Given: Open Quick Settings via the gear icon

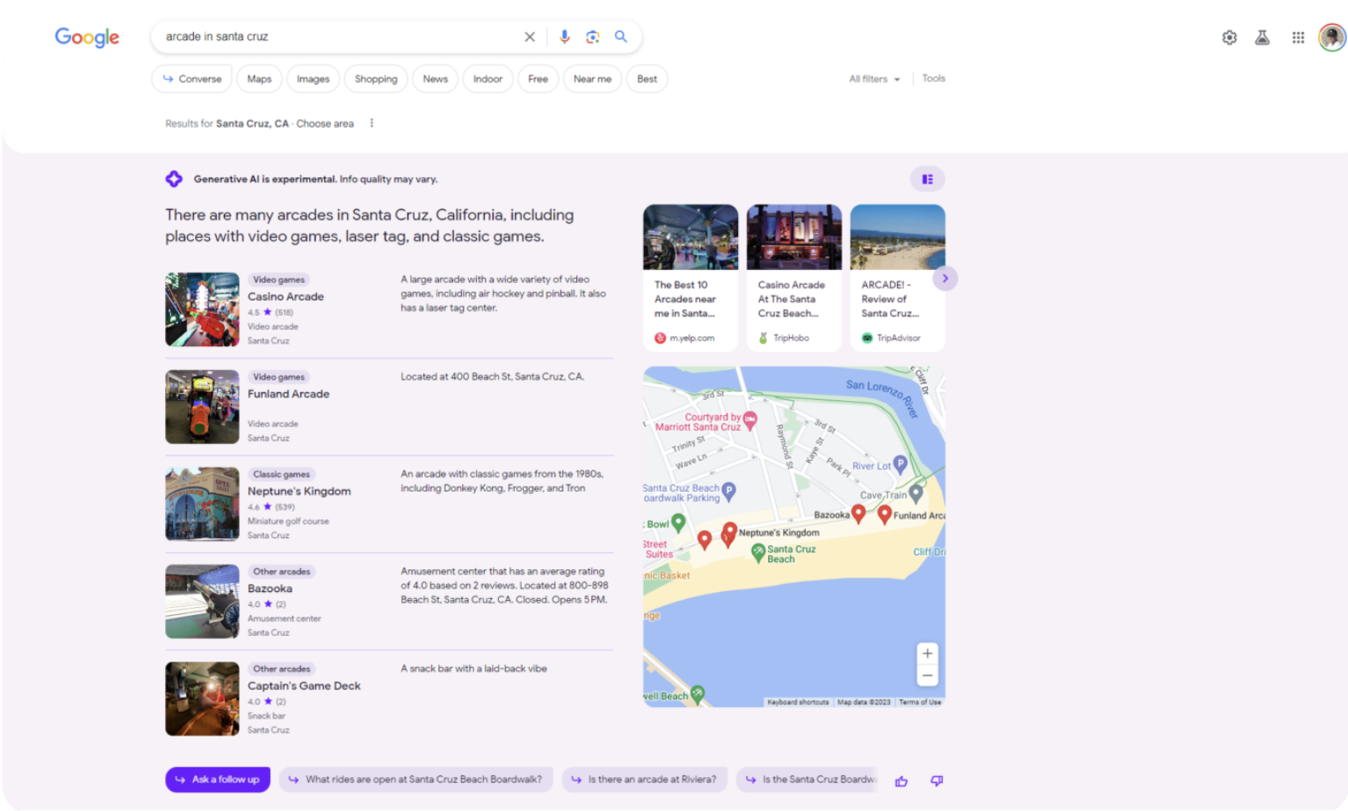Looking at the screenshot, I should click(x=1228, y=36).
